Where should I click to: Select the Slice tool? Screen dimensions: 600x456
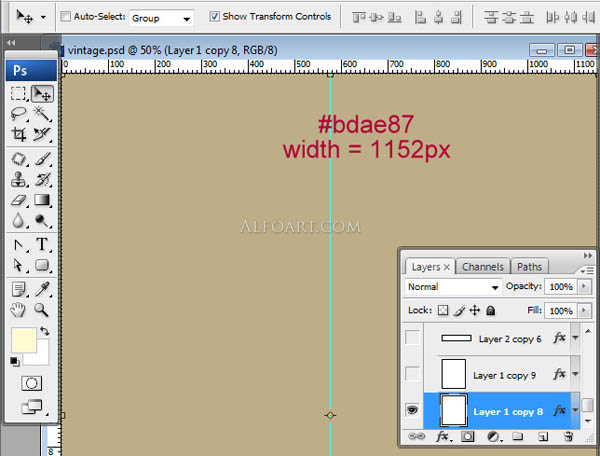[42, 134]
